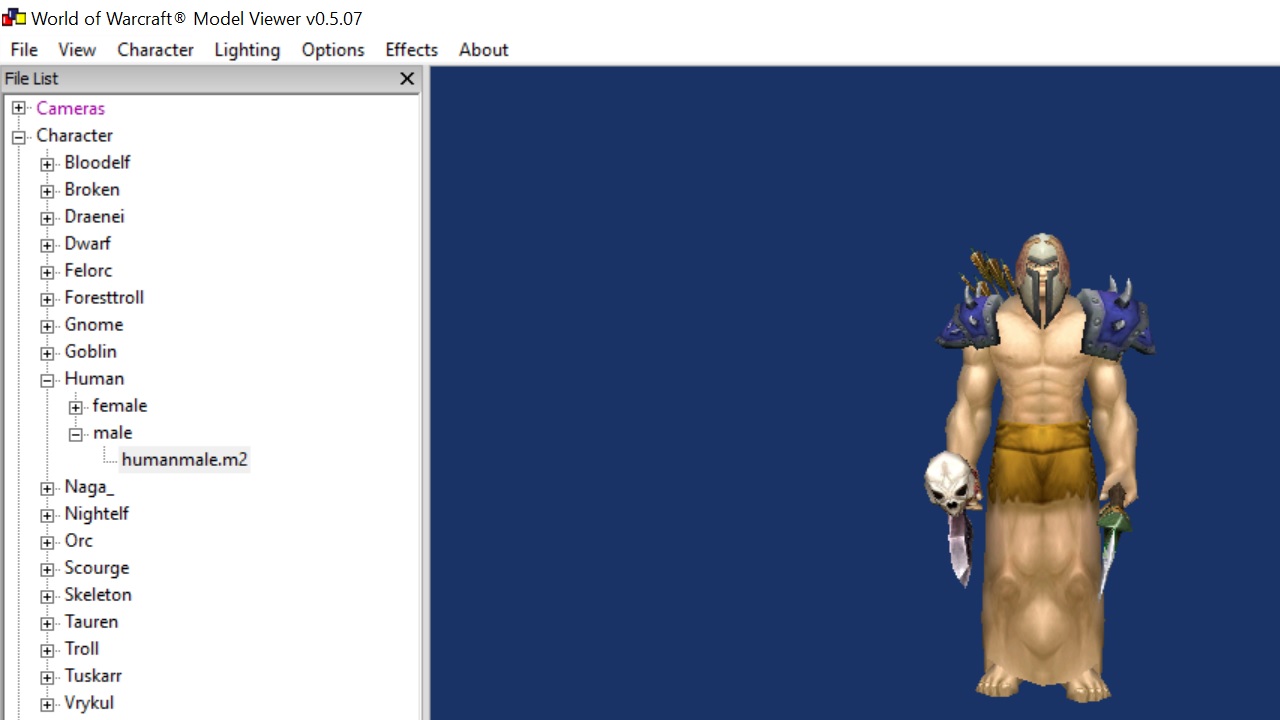Screen dimensions: 1280x720
Task: Open the Character menu
Action: (155, 49)
